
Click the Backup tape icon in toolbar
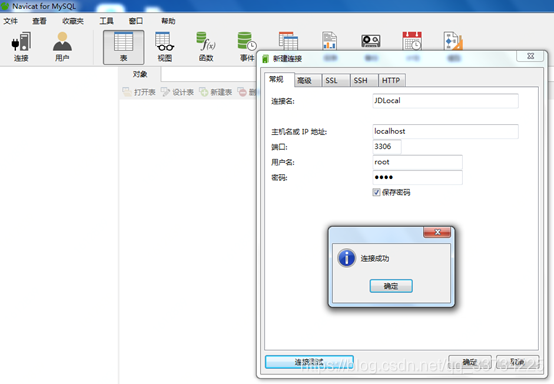point(371,41)
